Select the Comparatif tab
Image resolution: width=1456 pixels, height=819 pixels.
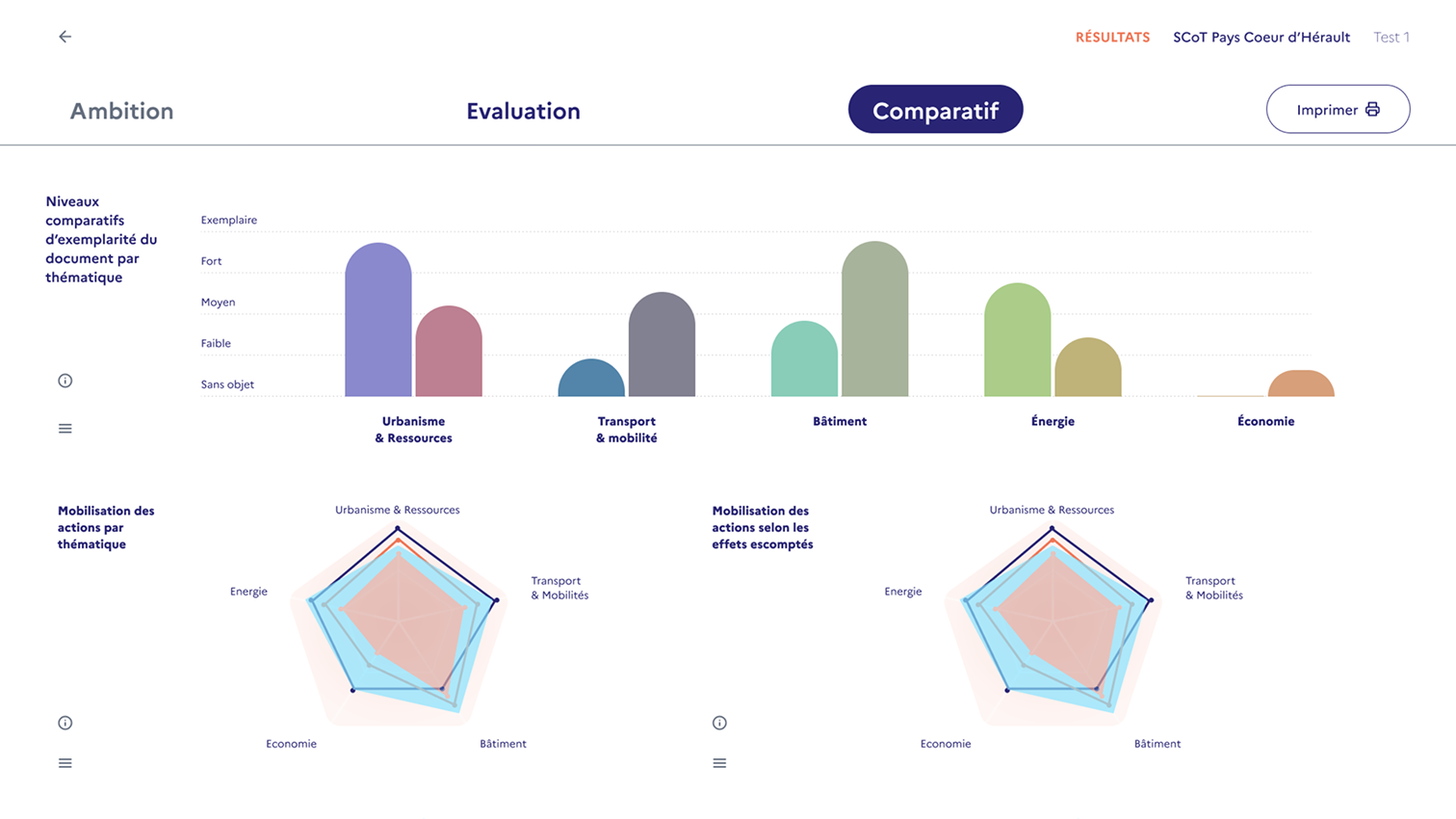(x=935, y=110)
